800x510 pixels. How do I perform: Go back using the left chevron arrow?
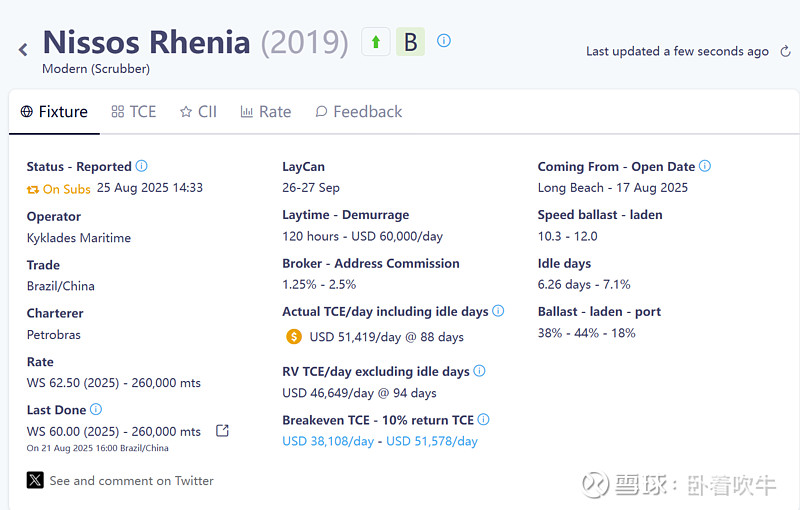[x=23, y=49]
